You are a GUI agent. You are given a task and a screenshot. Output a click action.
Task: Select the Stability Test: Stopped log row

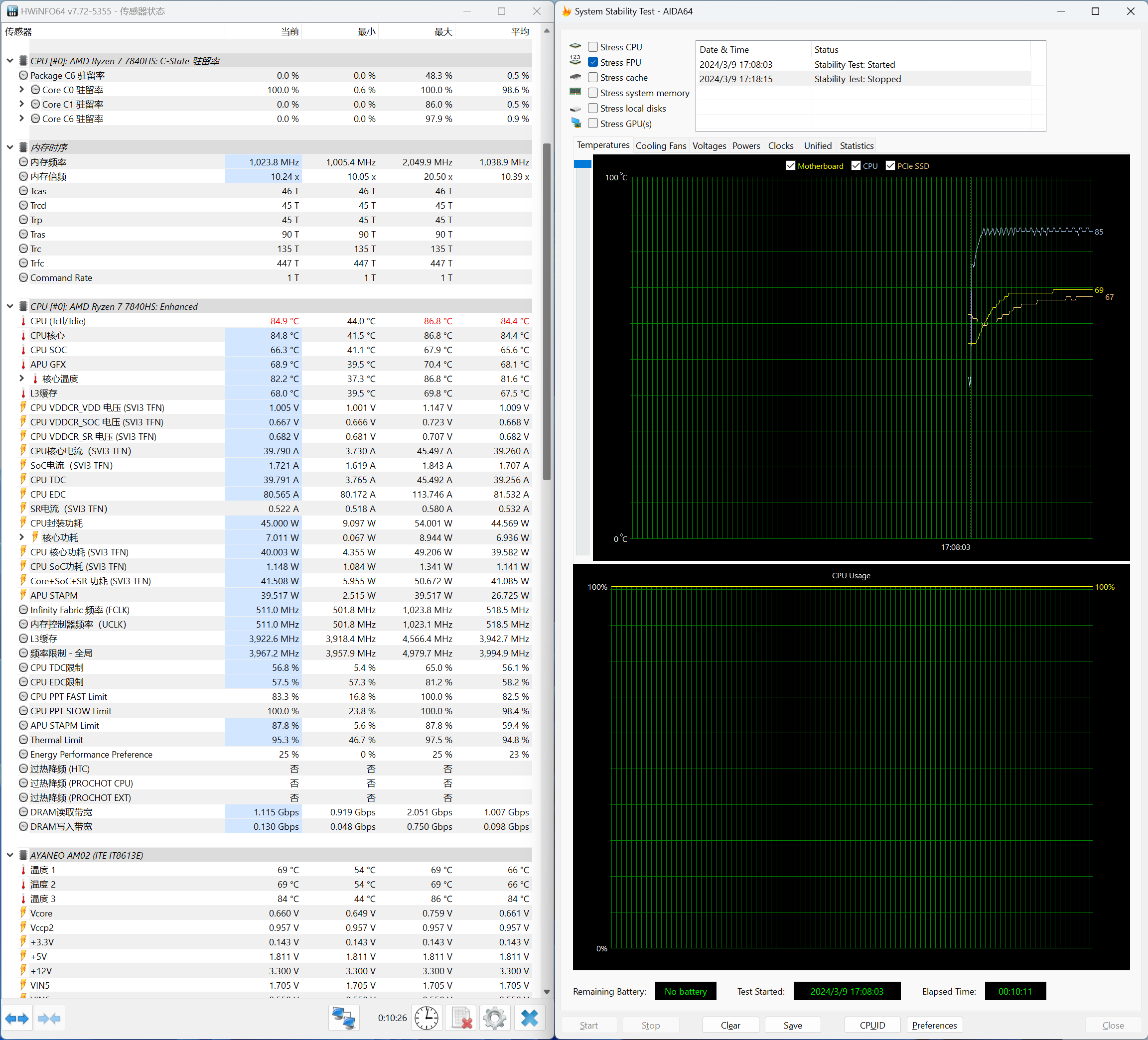click(864, 79)
